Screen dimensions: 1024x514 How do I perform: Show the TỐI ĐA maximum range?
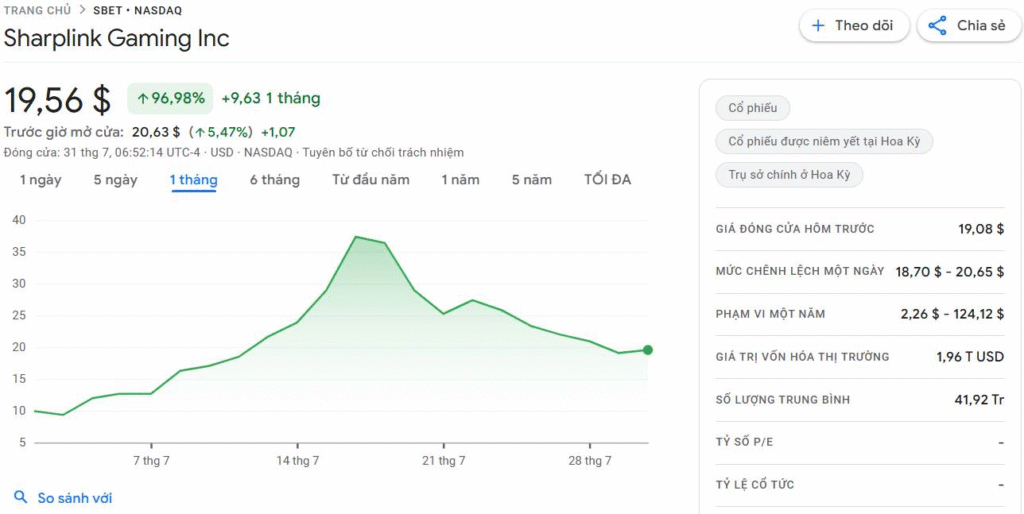[607, 180]
